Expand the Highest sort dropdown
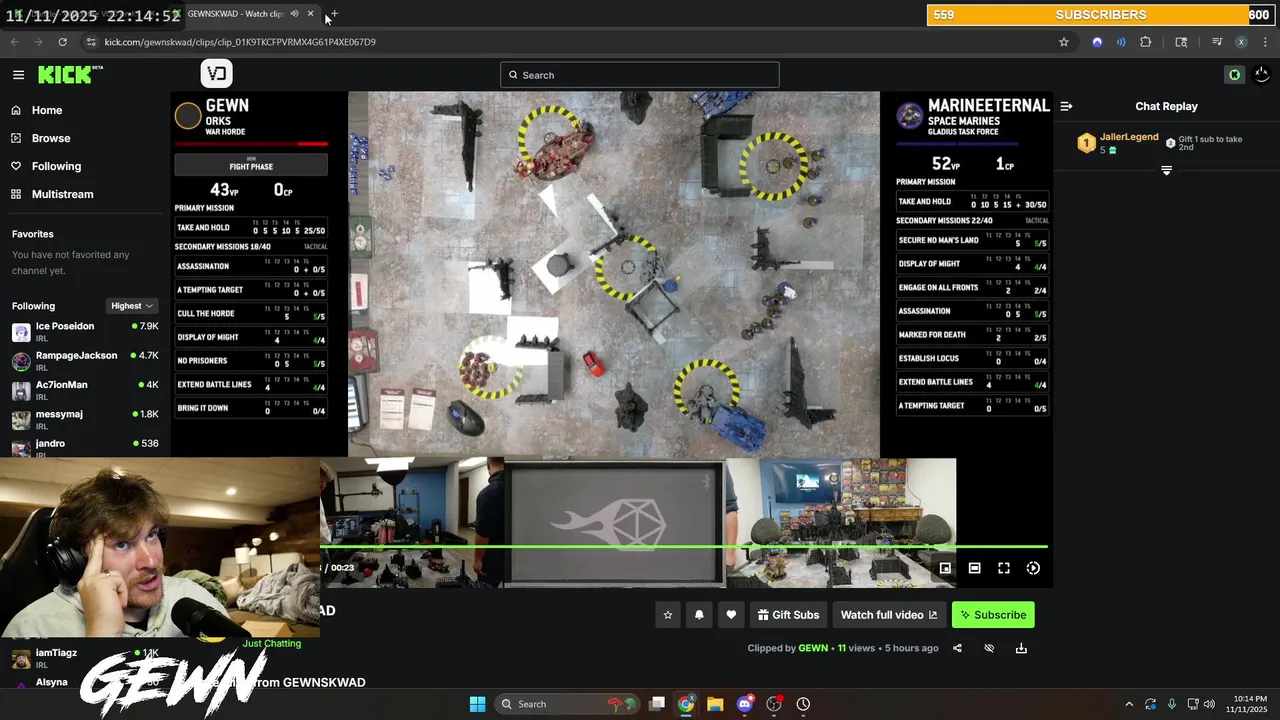 (x=132, y=306)
